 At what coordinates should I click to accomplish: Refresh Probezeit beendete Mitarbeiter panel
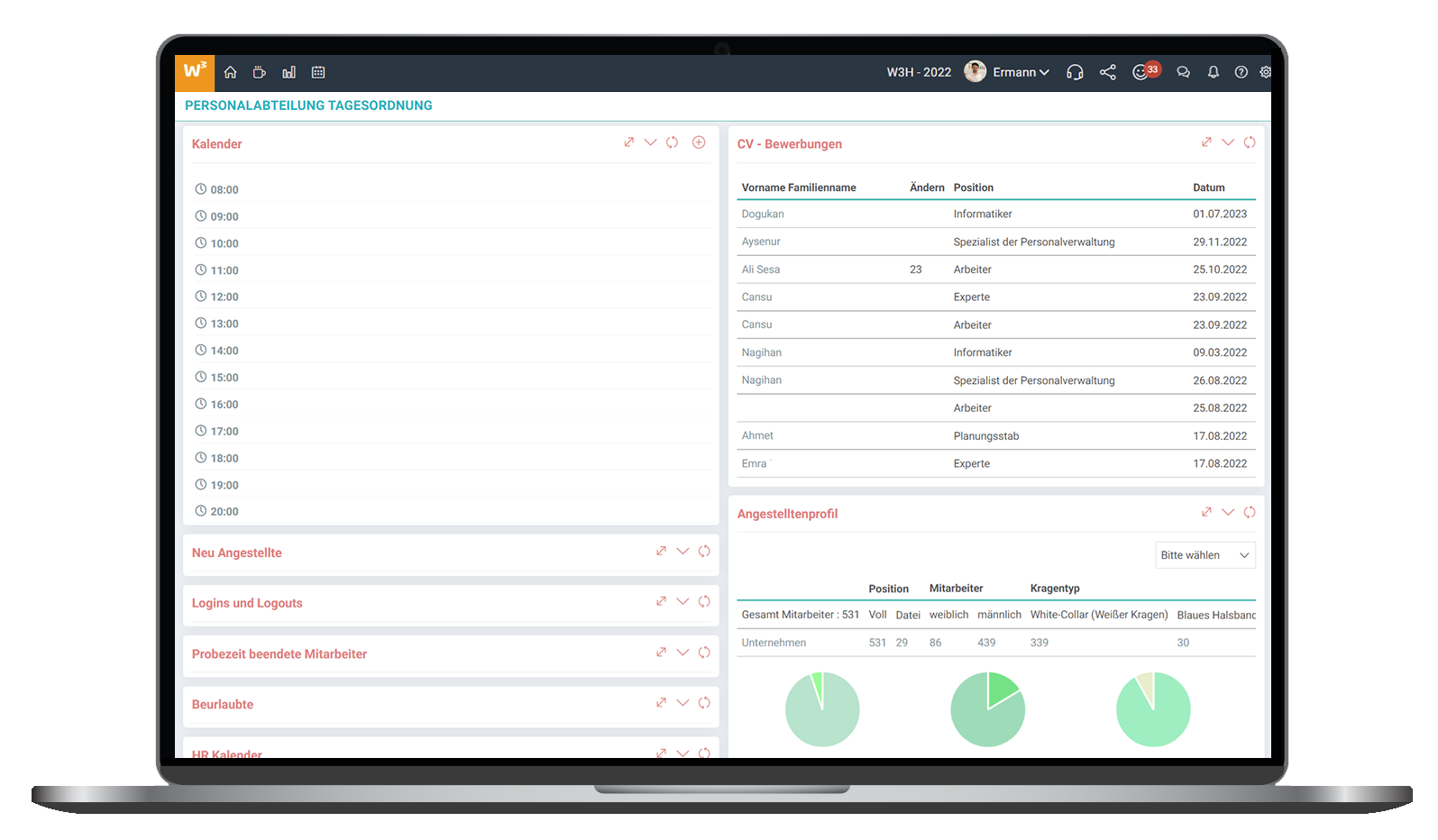click(x=704, y=652)
